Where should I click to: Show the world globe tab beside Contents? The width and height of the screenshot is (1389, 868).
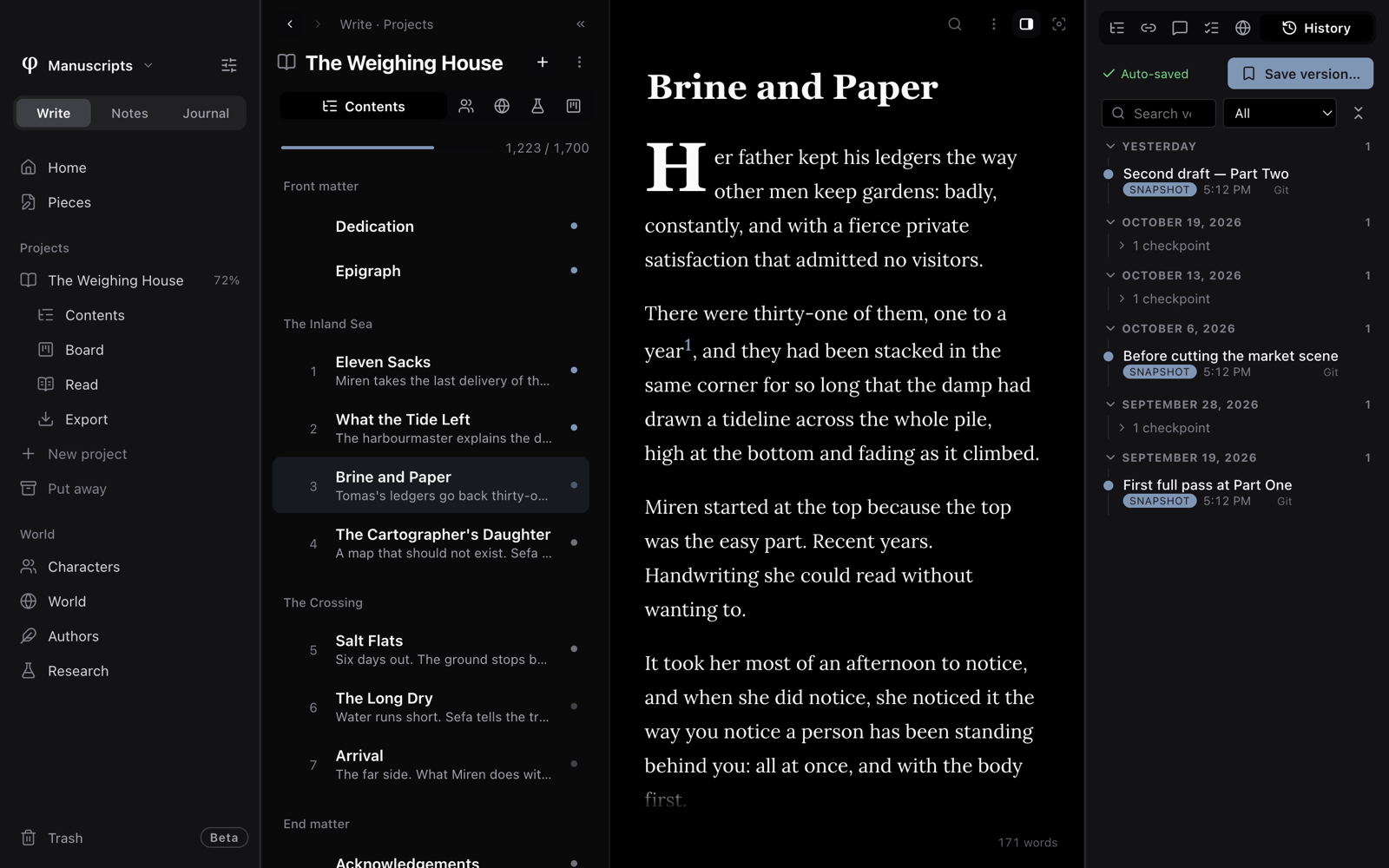coord(502,106)
